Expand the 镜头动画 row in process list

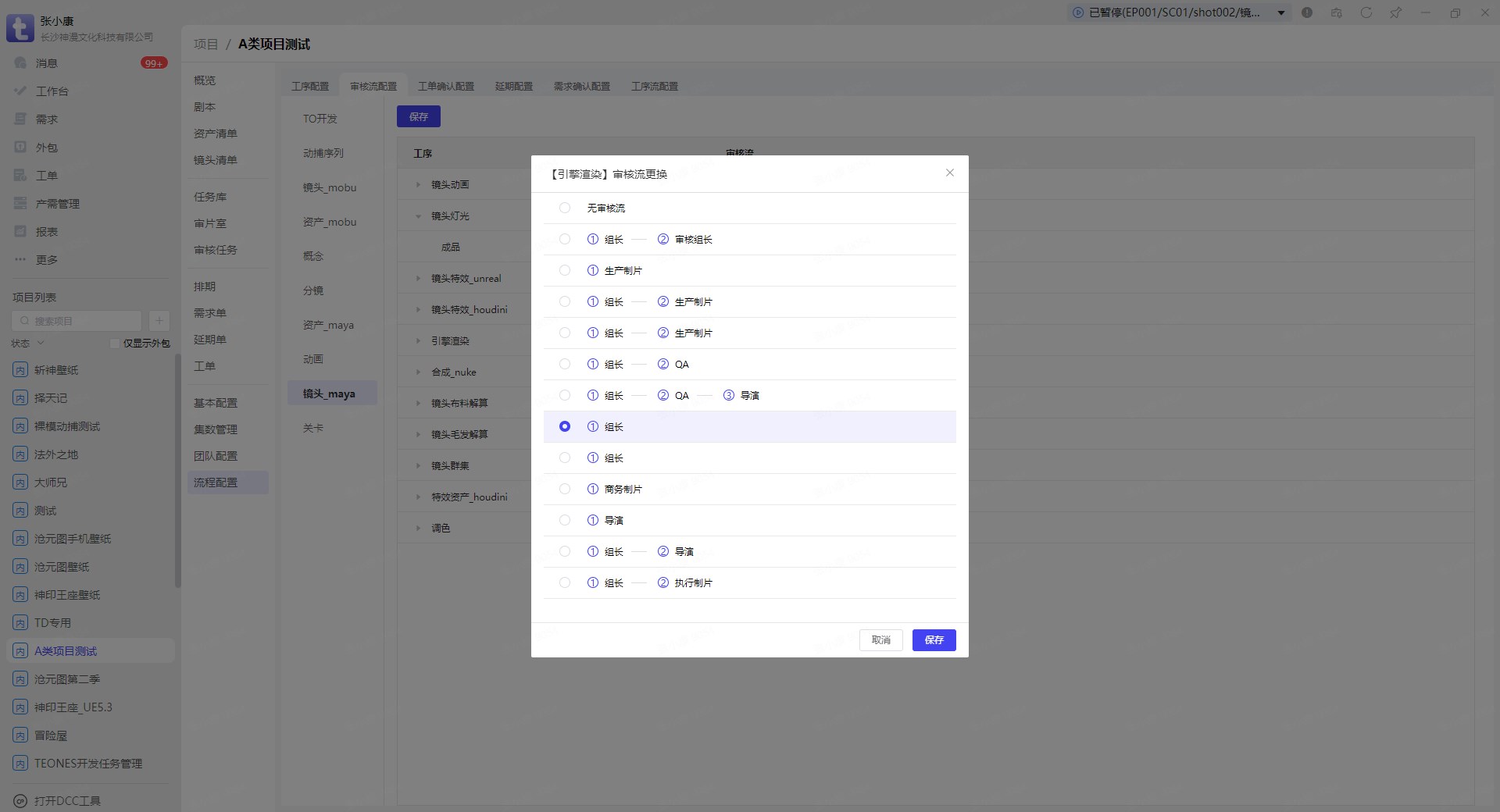pos(418,185)
